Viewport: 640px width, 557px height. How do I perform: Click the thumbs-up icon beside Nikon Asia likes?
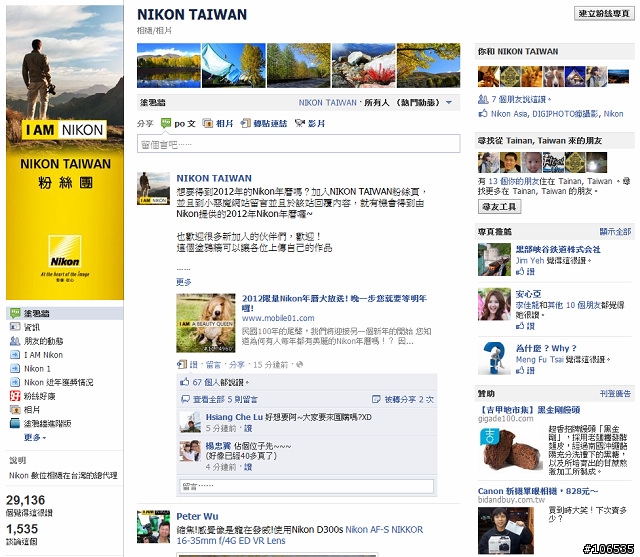pos(483,113)
